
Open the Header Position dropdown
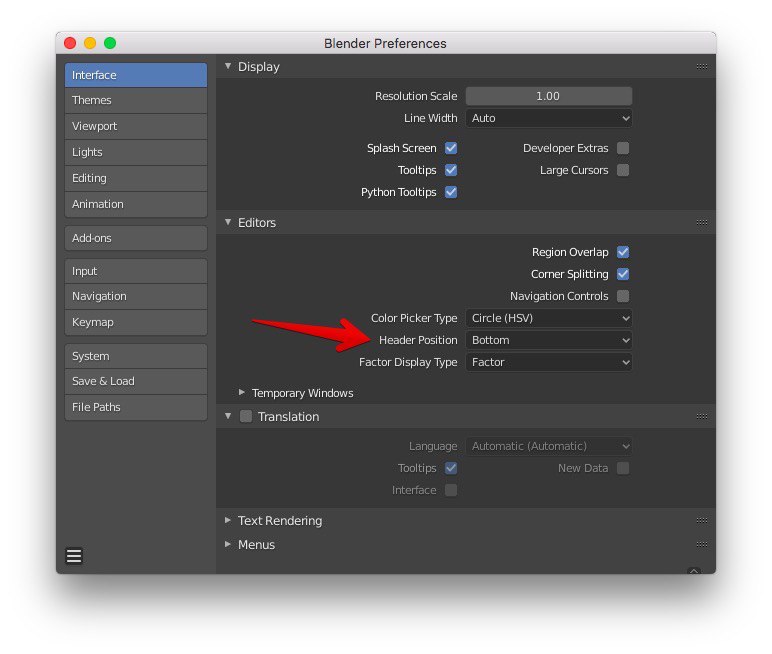point(548,340)
